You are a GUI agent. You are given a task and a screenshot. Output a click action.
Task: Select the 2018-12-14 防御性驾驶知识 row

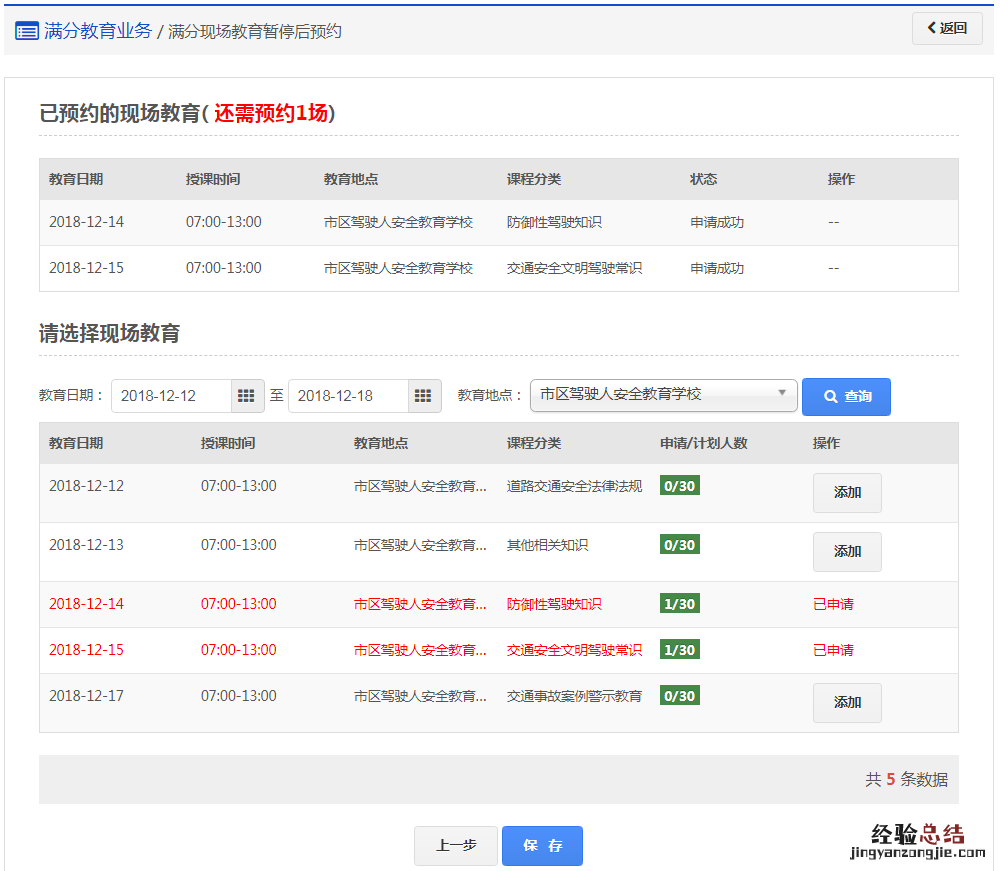(x=400, y=603)
